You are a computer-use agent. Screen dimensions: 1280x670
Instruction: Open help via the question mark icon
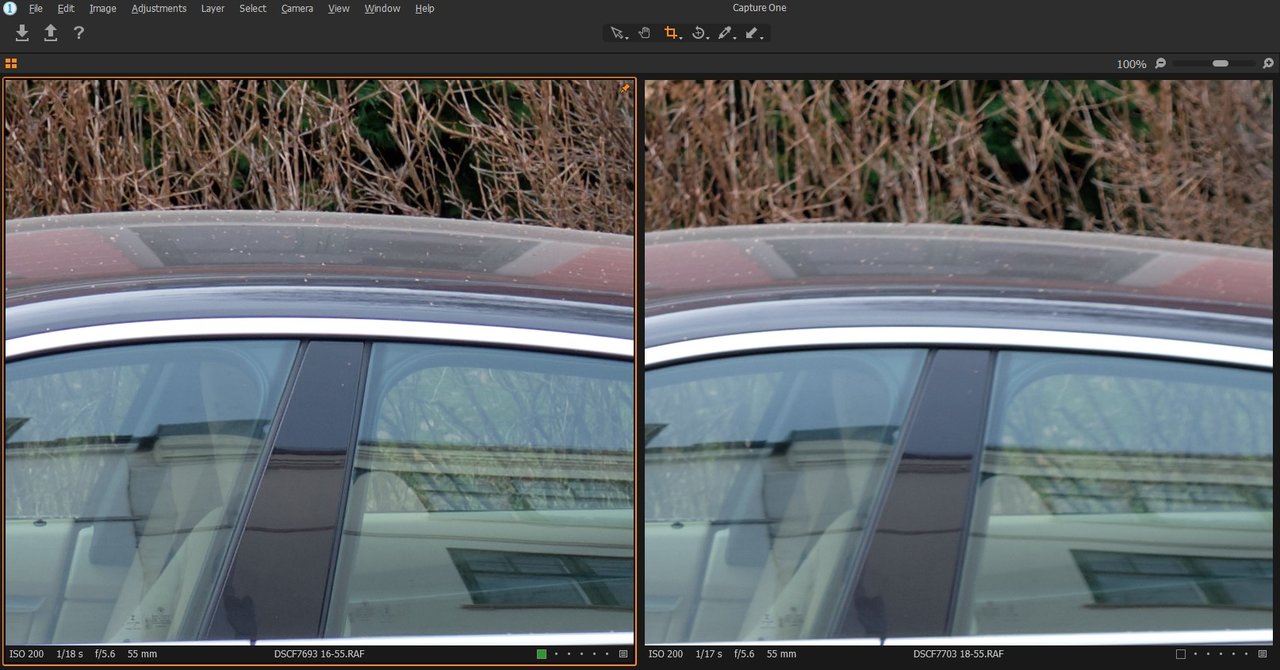79,33
